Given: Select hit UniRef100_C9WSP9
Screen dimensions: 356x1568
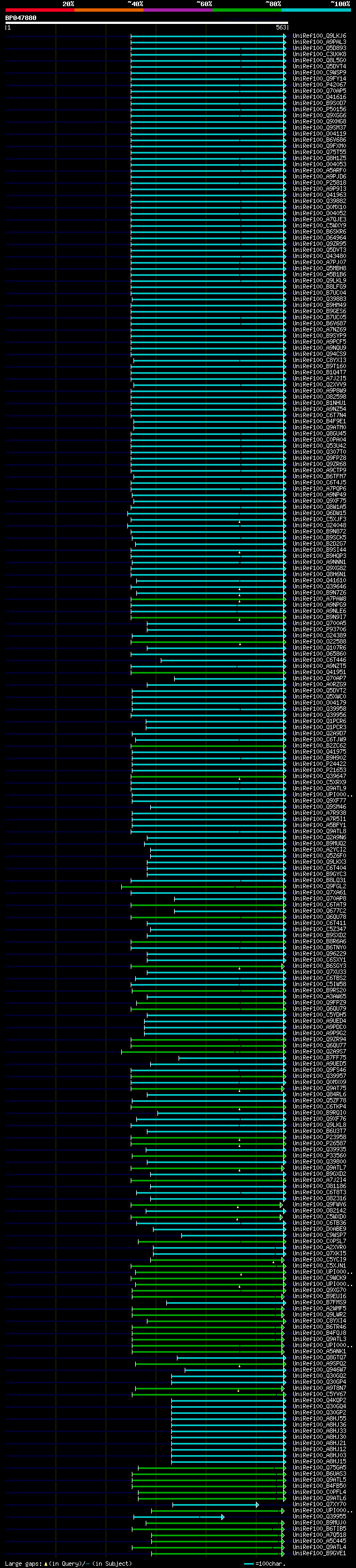Looking at the screenshot, I should pos(319,72).
